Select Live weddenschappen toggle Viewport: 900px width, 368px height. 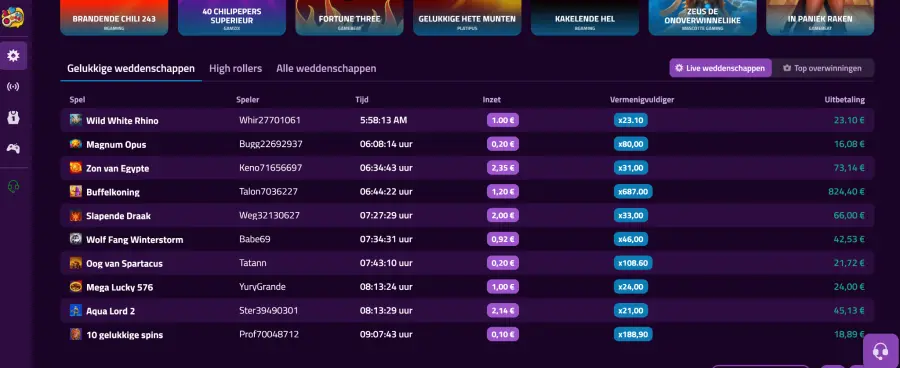pyautogui.click(x=720, y=68)
